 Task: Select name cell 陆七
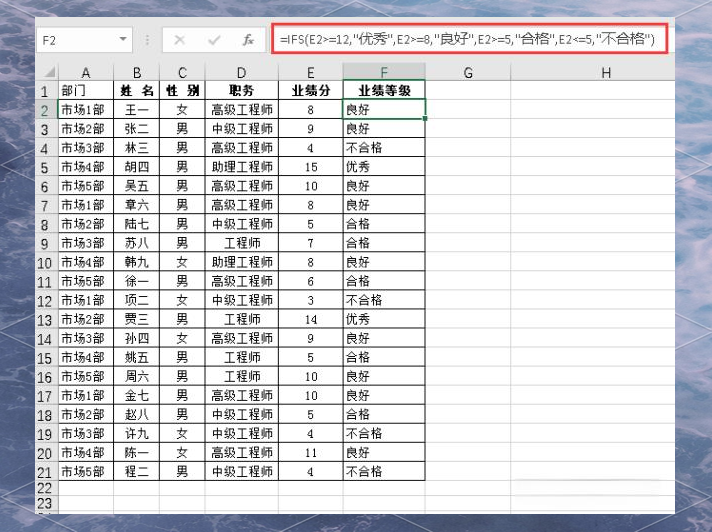137,224
